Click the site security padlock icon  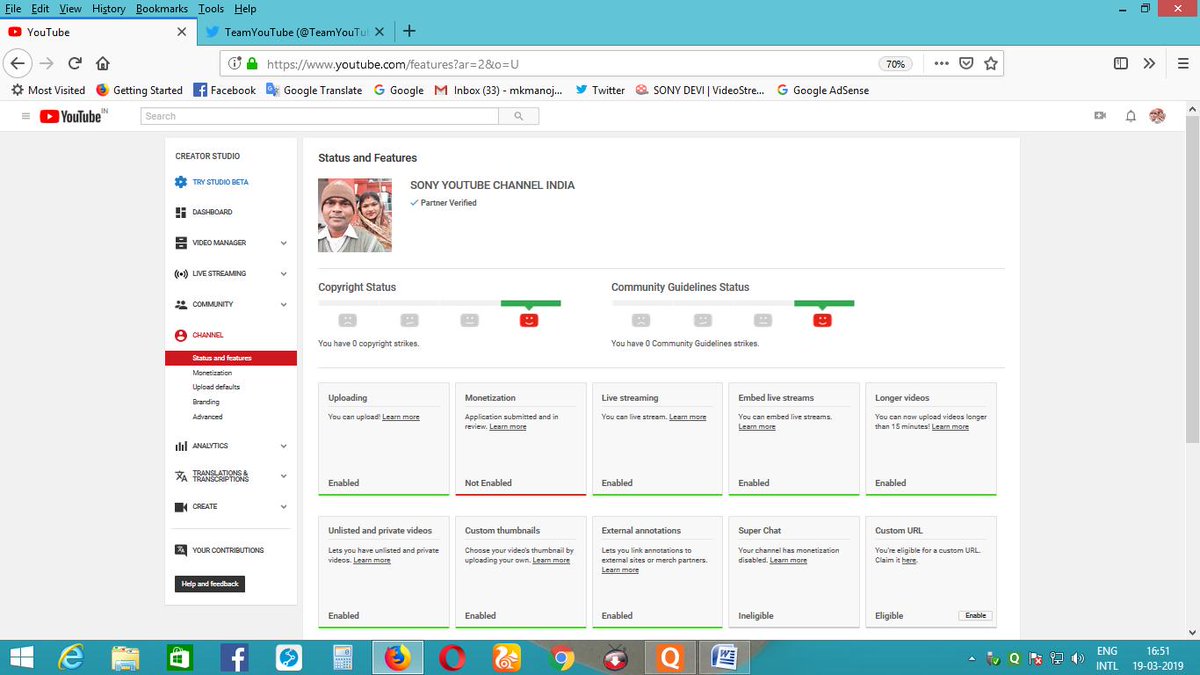point(252,63)
